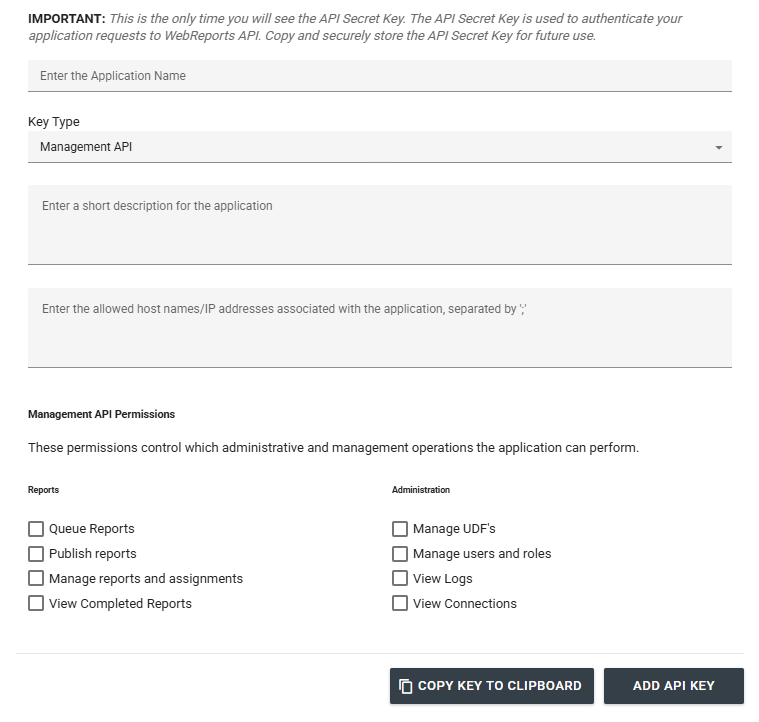
Task: Toggle Manage users and roles checkbox
Action: (x=400, y=554)
